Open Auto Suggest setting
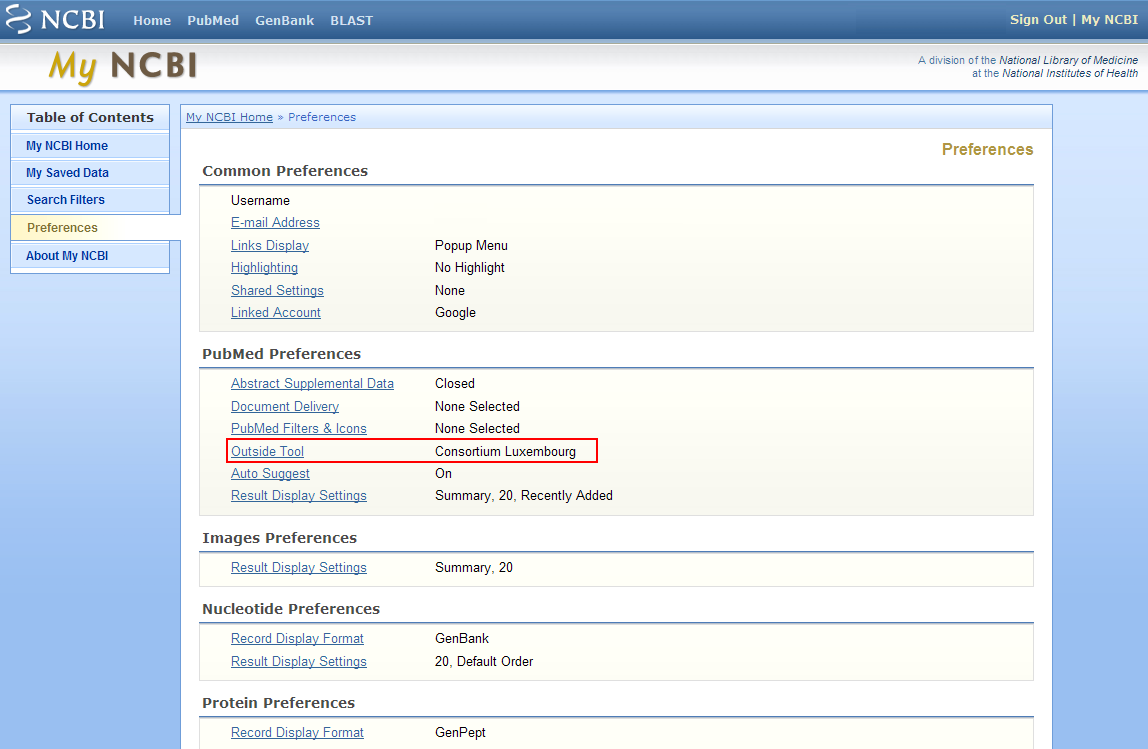The image size is (1148, 749). point(270,474)
